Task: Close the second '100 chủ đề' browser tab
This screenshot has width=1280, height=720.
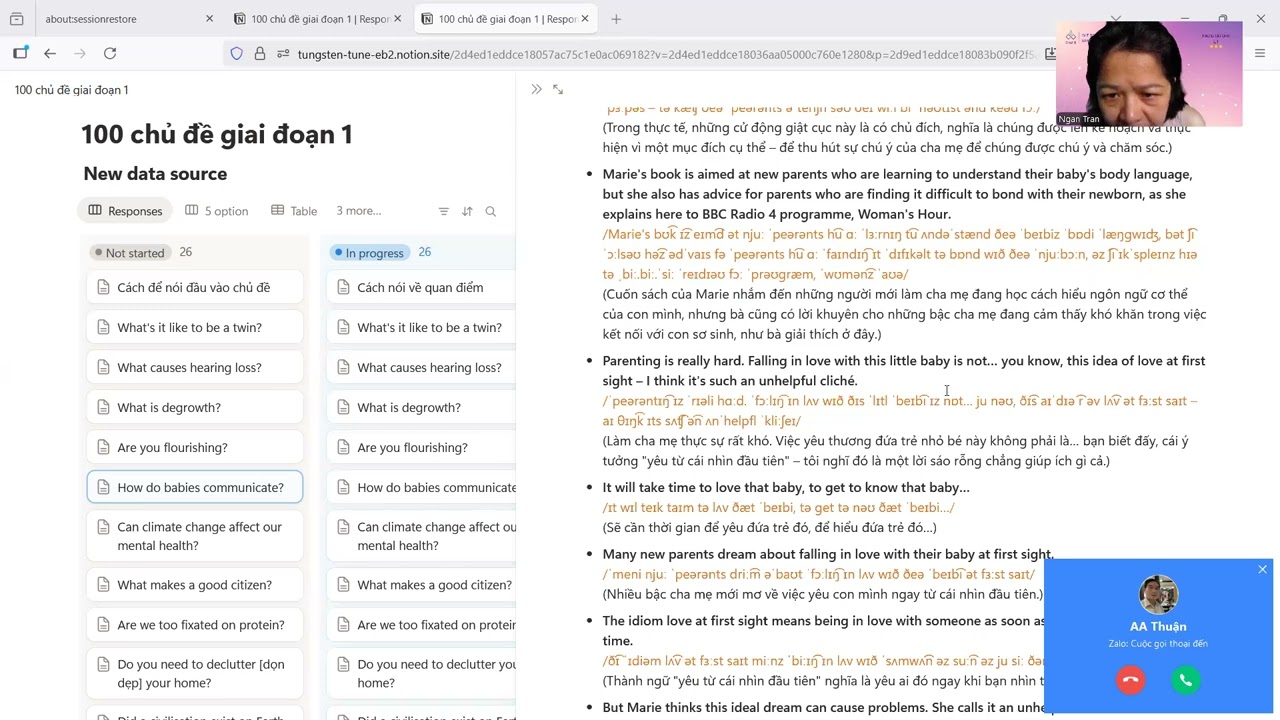Action: pyautogui.click(x=397, y=19)
